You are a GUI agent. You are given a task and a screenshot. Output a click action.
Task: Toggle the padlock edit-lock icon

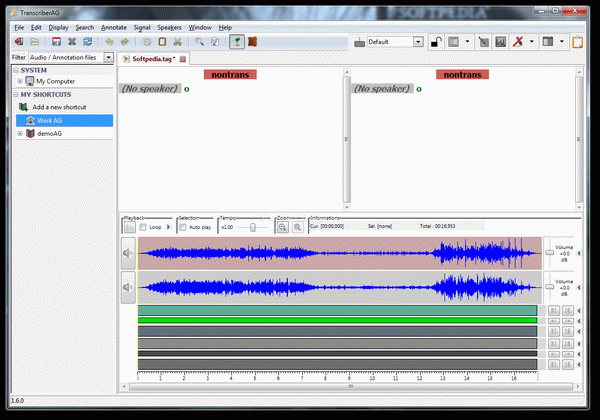[x=436, y=42]
